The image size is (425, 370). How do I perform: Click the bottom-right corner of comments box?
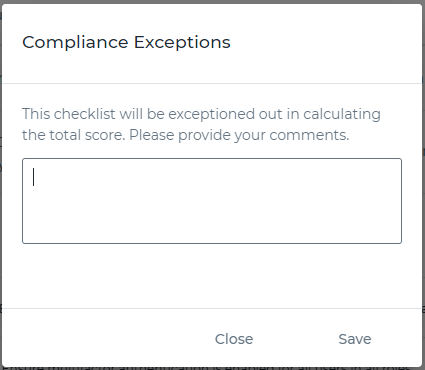tap(399, 241)
